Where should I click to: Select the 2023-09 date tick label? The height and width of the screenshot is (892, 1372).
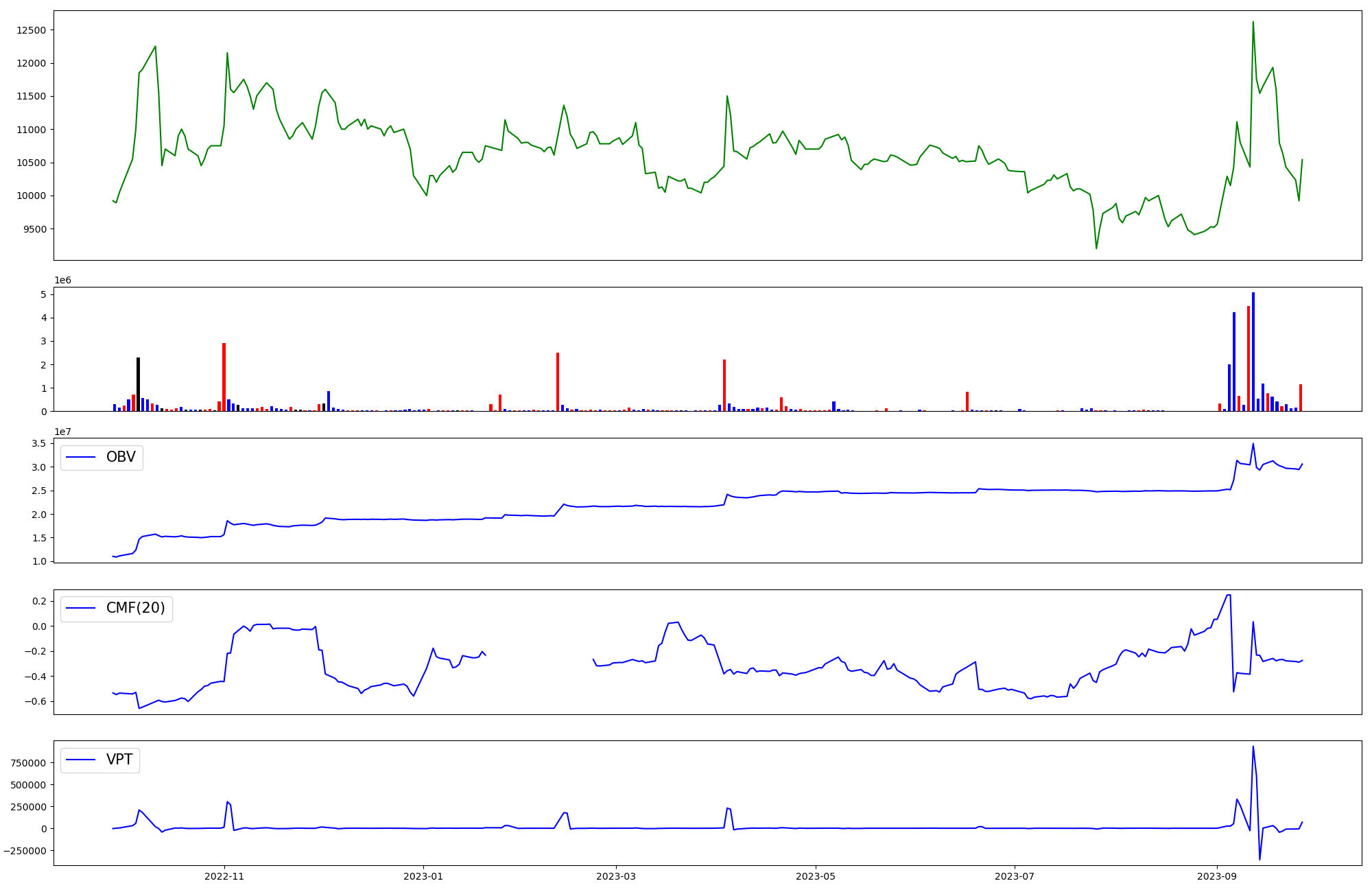[x=1217, y=876]
